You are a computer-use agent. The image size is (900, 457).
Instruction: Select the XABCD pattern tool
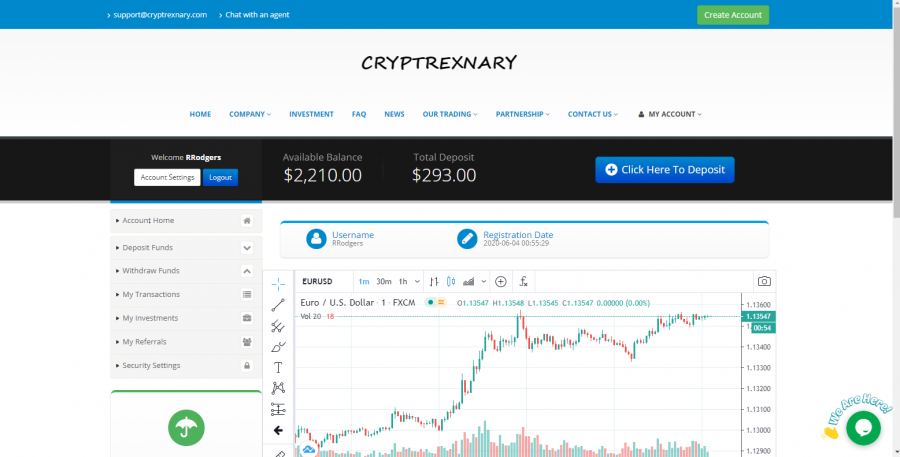278,388
